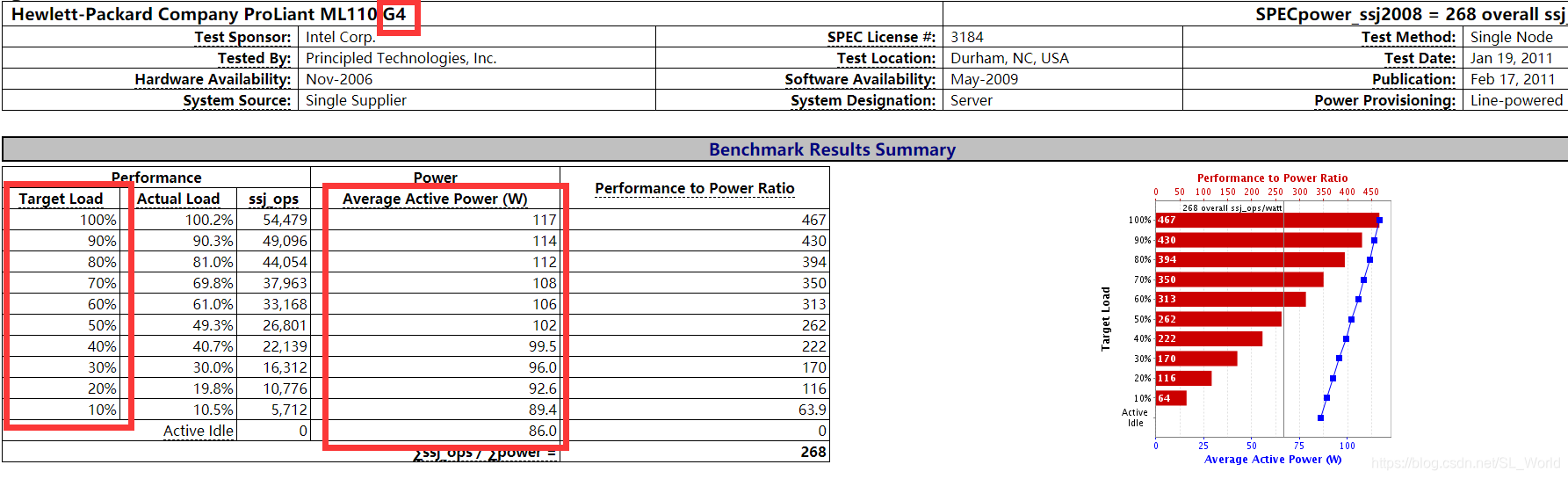Select the Server designation value

click(x=972, y=100)
